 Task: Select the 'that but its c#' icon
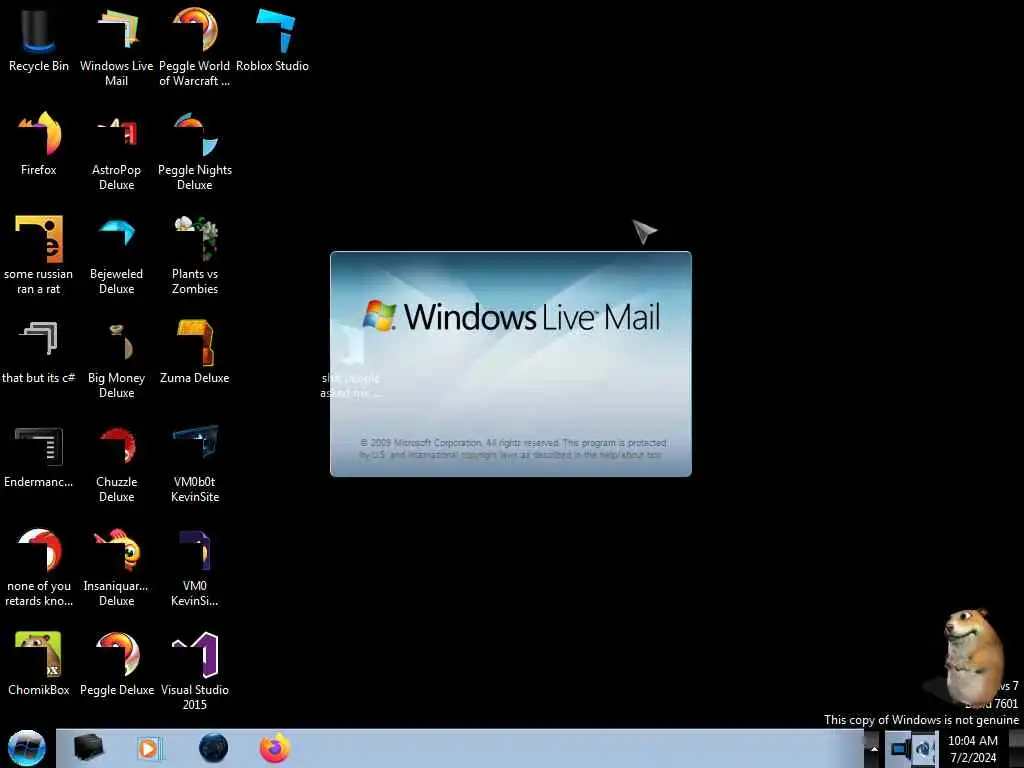click(x=39, y=352)
